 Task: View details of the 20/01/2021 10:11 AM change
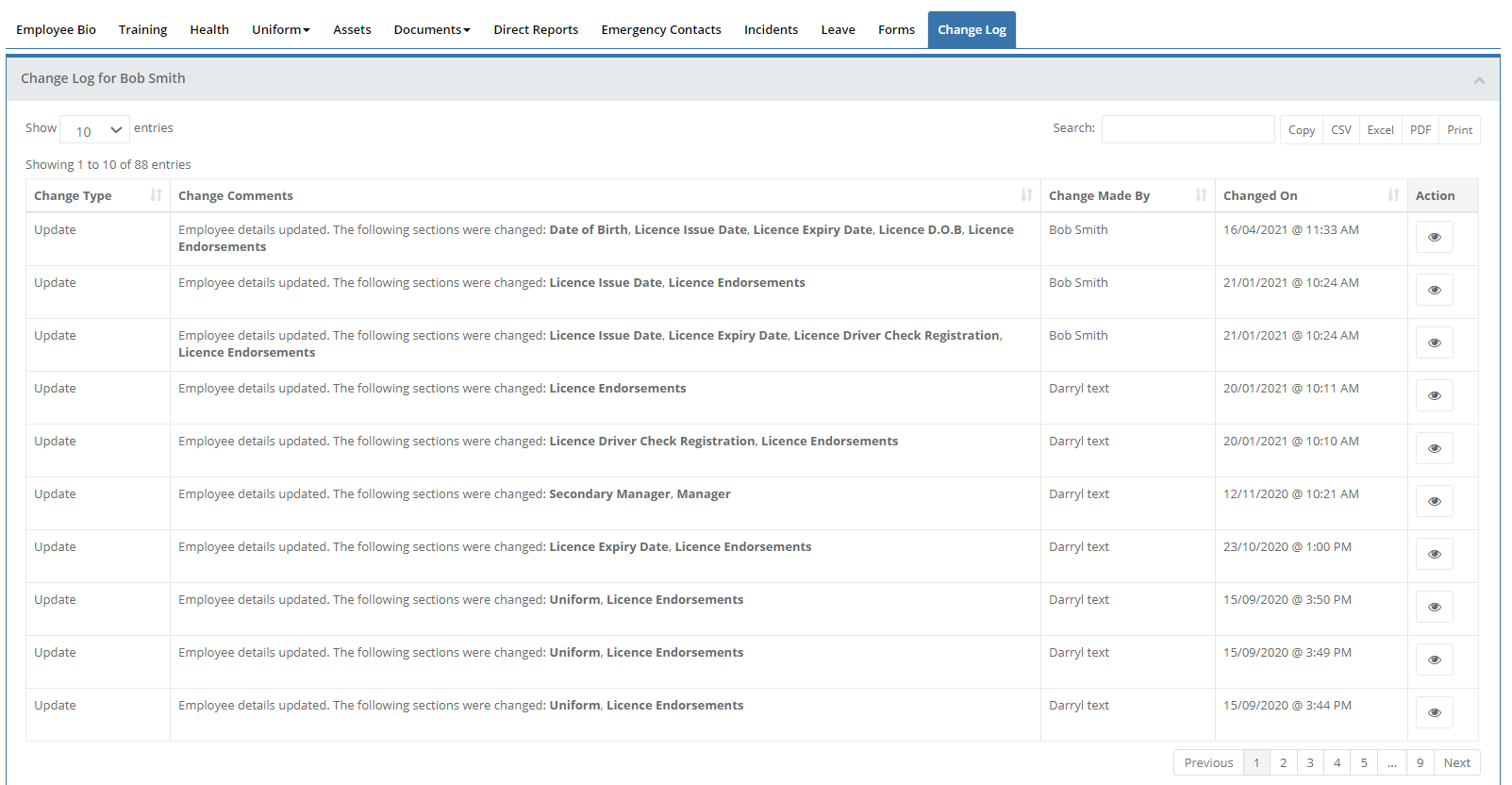click(x=1434, y=395)
